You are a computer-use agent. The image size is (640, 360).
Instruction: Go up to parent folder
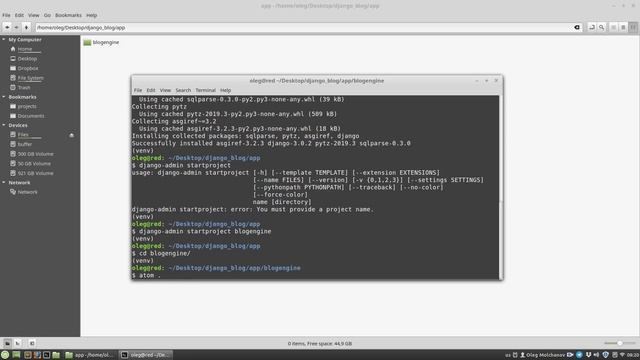(x=26, y=27)
